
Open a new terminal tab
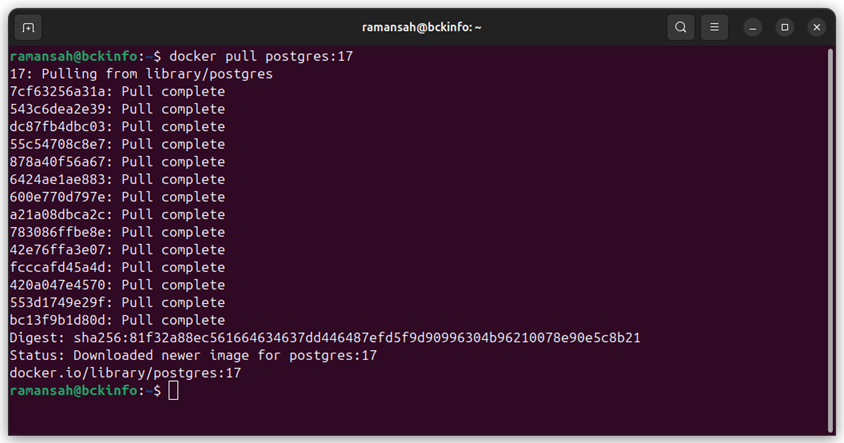pos(28,27)
